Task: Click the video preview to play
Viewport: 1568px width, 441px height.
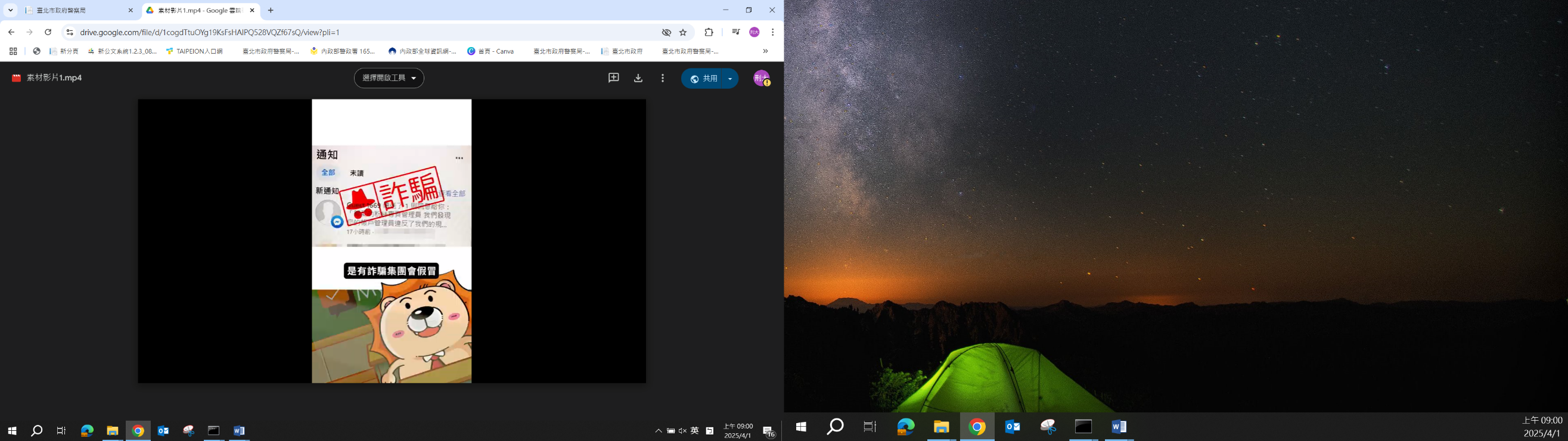Action: click(392, 241)
